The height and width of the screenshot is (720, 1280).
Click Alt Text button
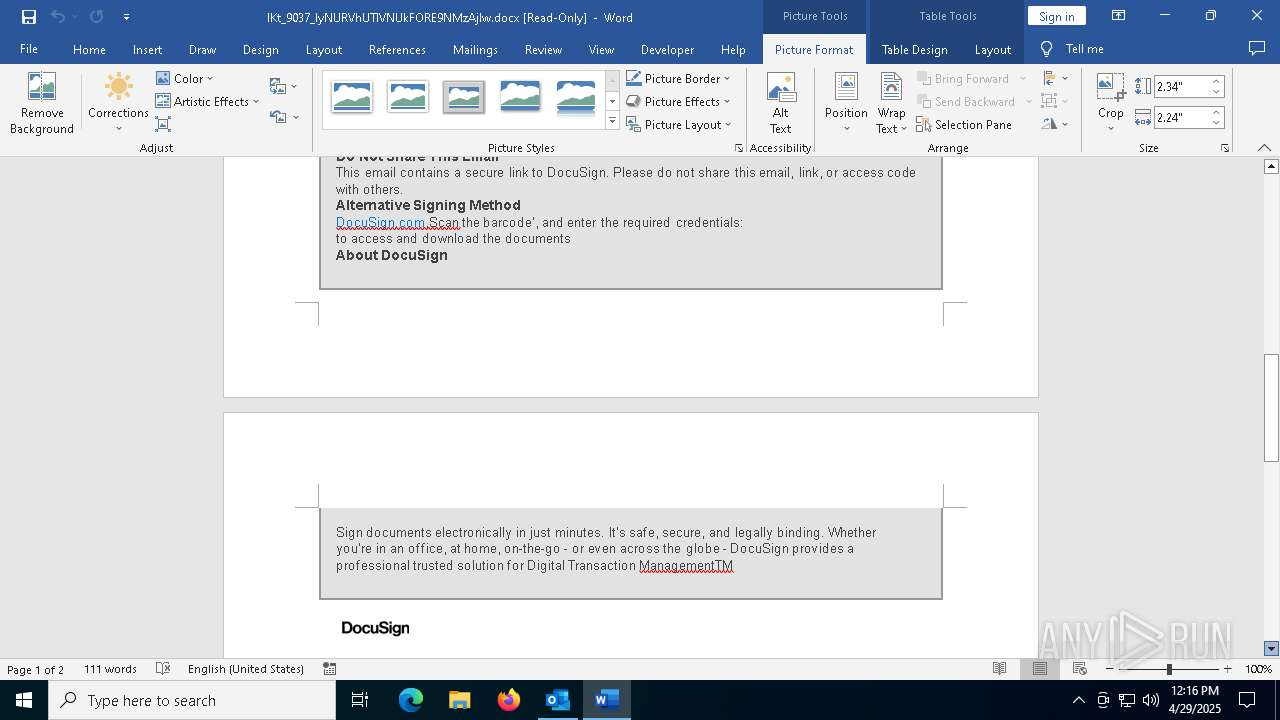pos(780,104)
